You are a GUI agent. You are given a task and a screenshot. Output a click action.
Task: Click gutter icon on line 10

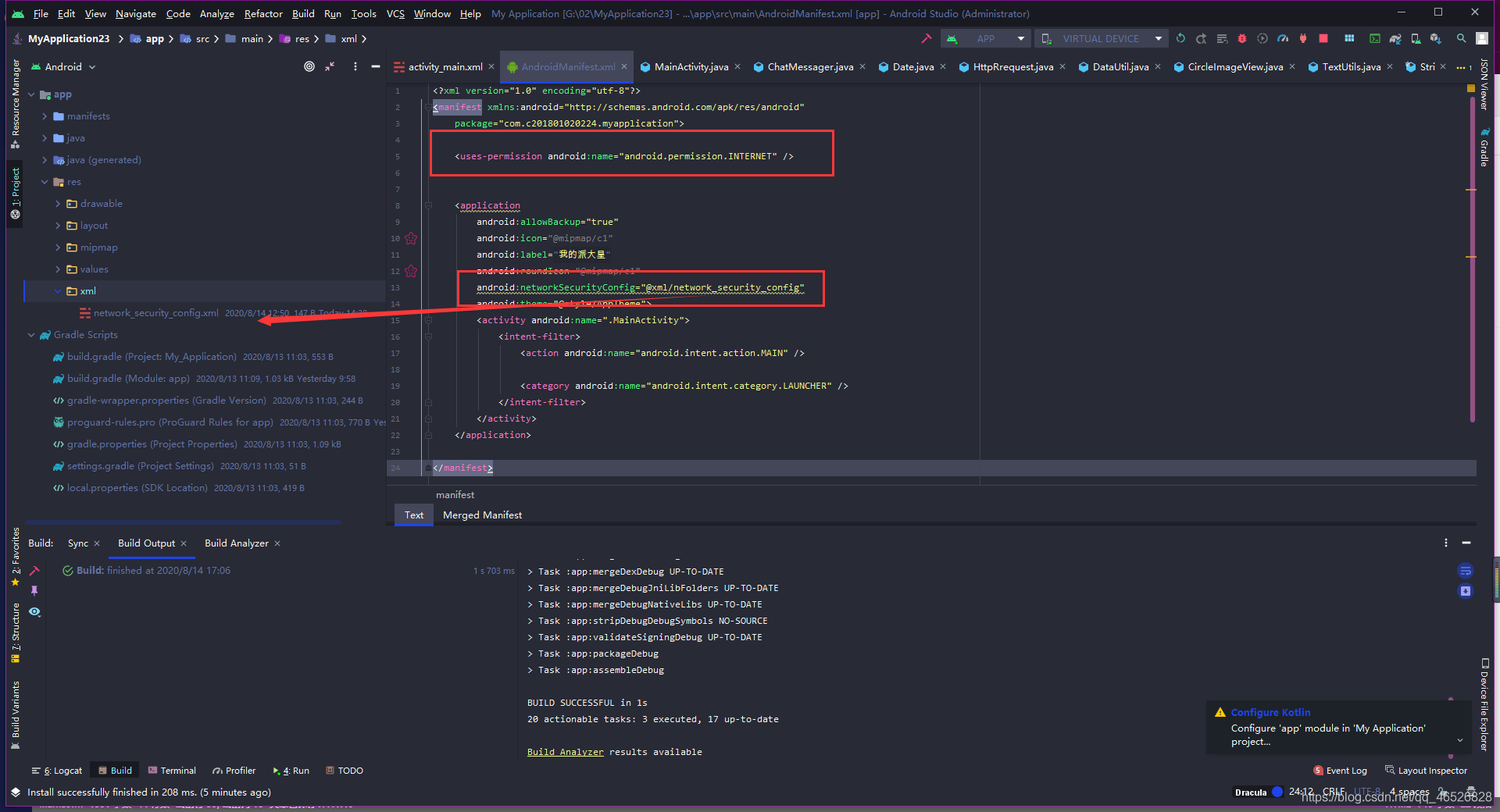pos(411,238)
